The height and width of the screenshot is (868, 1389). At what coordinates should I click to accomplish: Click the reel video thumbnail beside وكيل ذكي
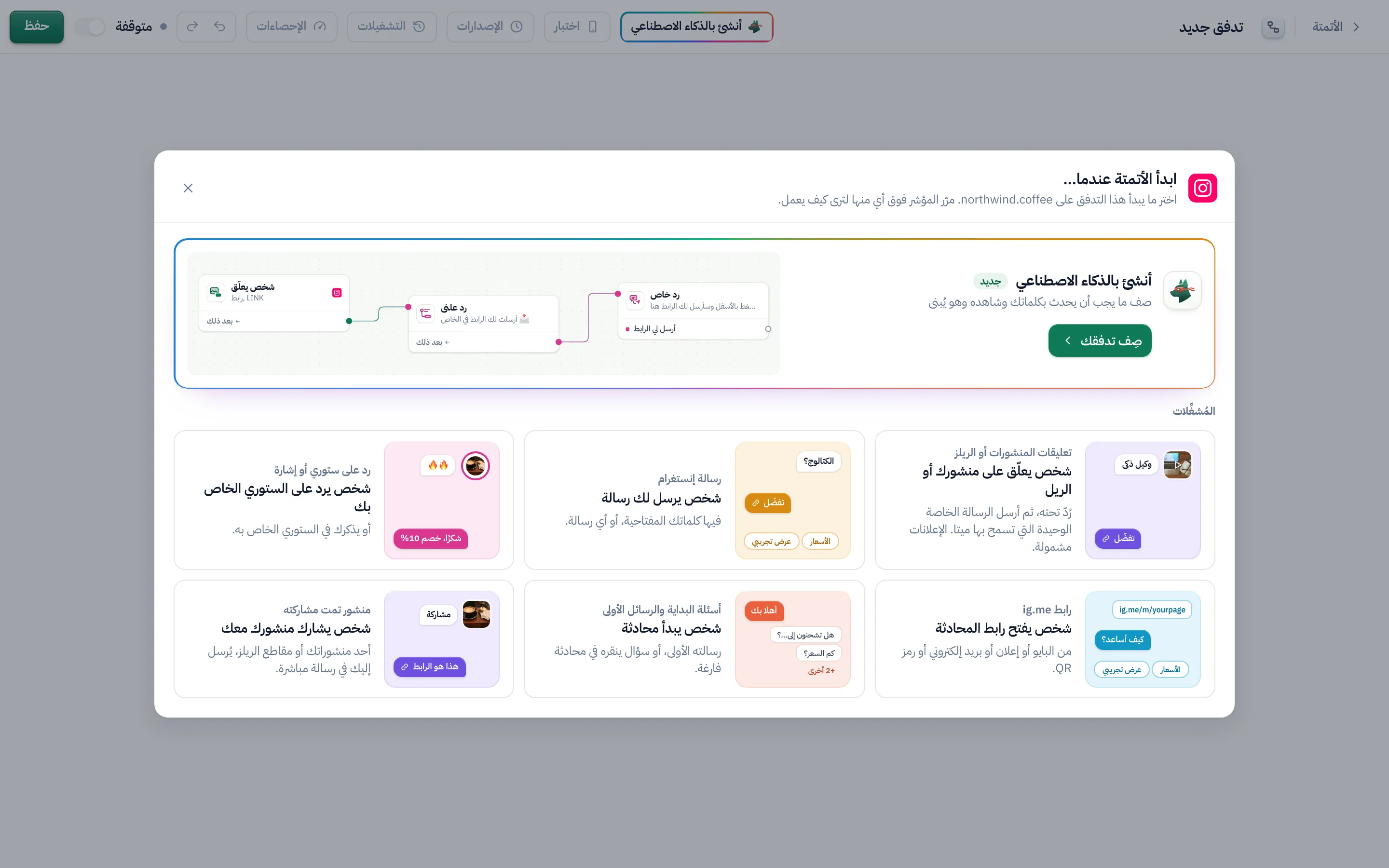tap(1177, 464)
